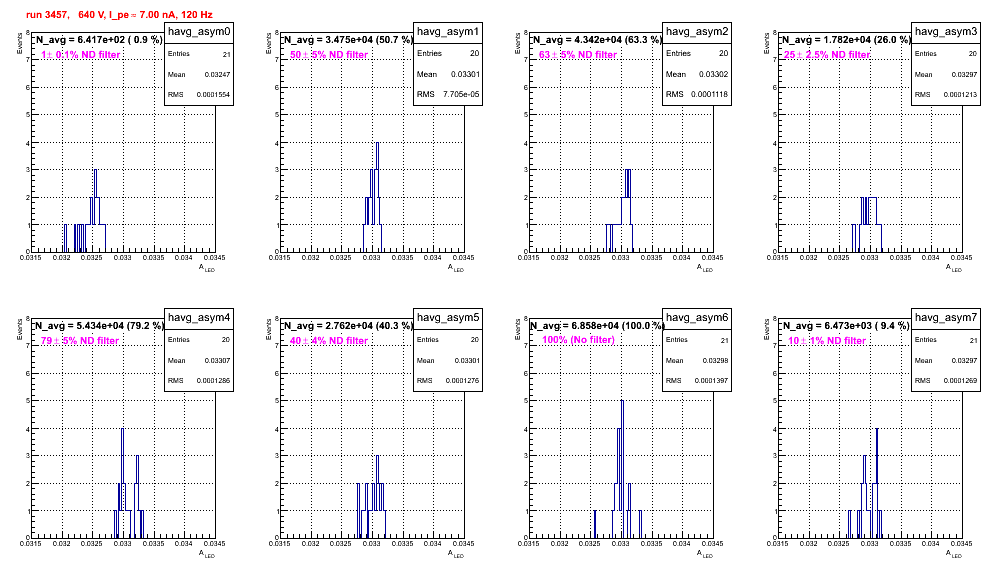This screenshot has width=996, height=572.
Task: Click Entries value 20 in havg_asym1
Action: pos(474,53)
